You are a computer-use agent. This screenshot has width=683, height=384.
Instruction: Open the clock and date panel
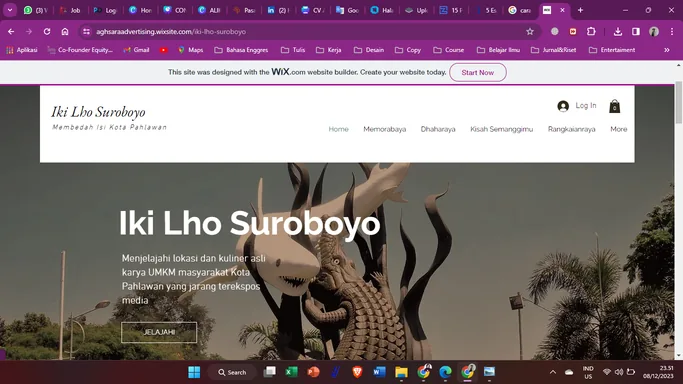coord(658,372)
